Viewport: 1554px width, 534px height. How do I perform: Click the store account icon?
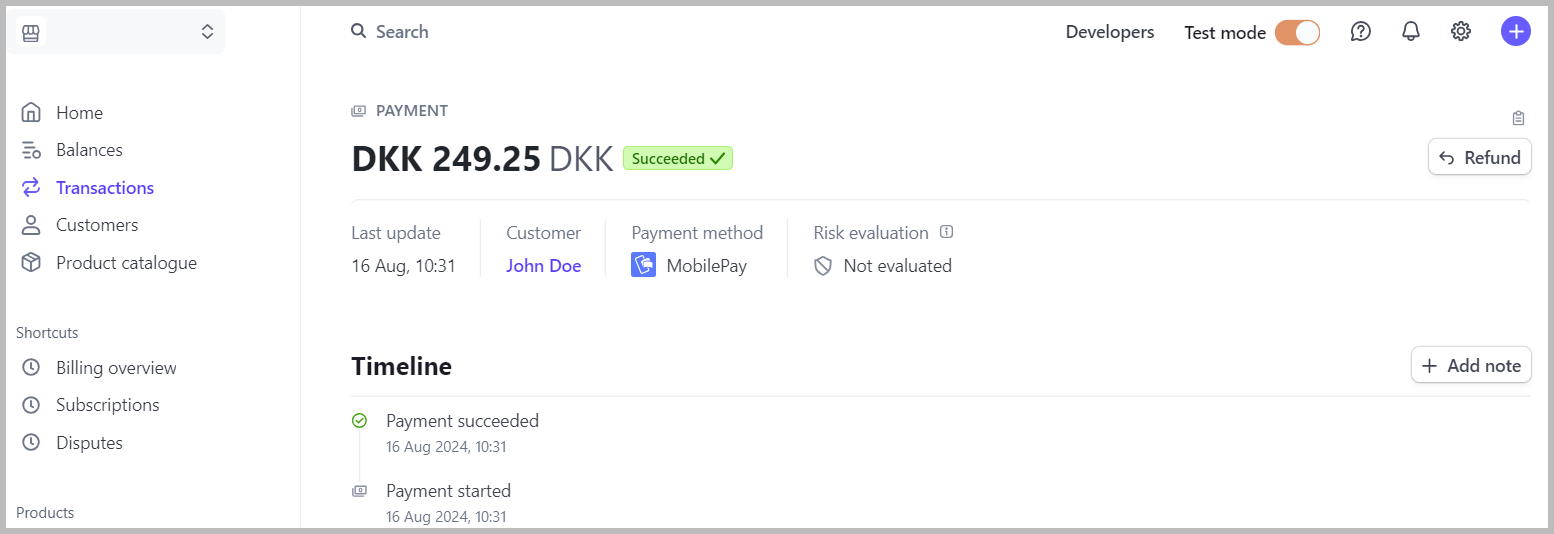click(x=31, y=33)
